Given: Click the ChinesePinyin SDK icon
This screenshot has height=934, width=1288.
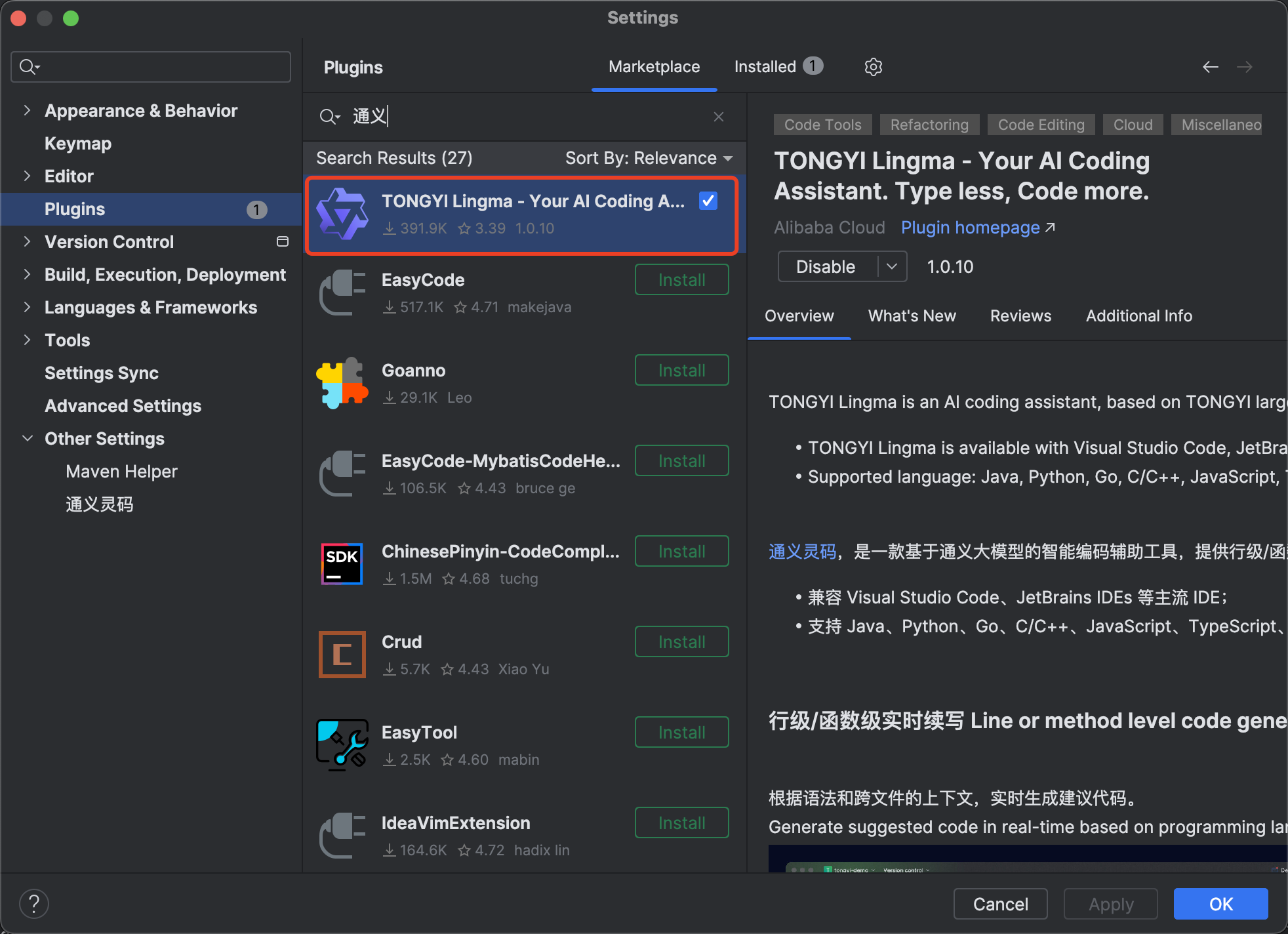Looking at the screenshot, I should [x=342, y=564].
